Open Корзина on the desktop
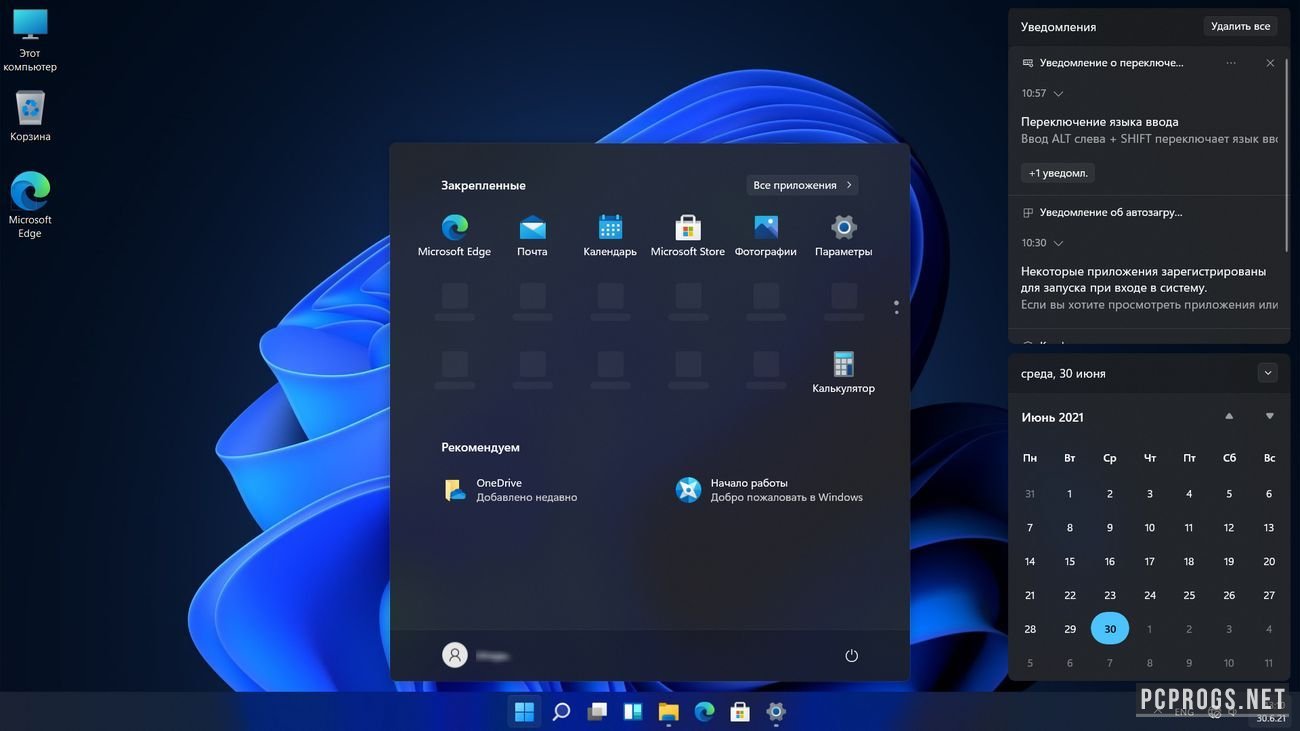 [29, 108]
